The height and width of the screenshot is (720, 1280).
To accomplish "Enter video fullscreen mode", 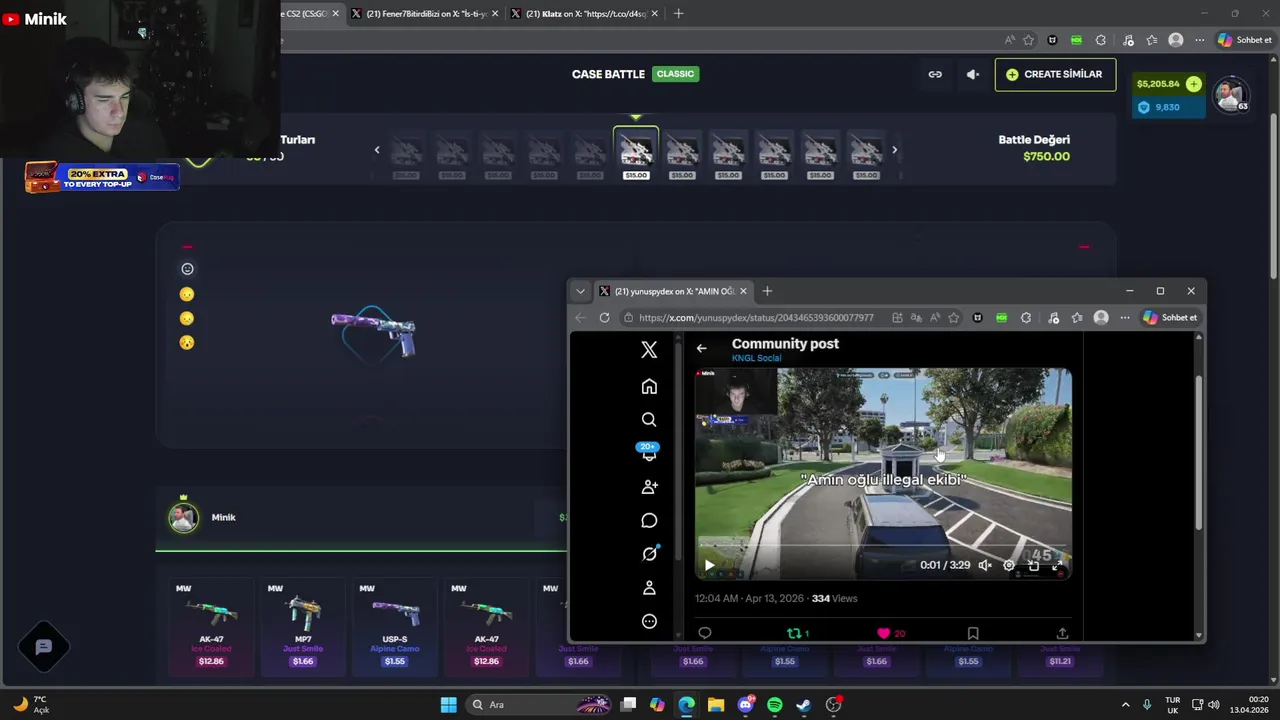I will (1057, 565).
